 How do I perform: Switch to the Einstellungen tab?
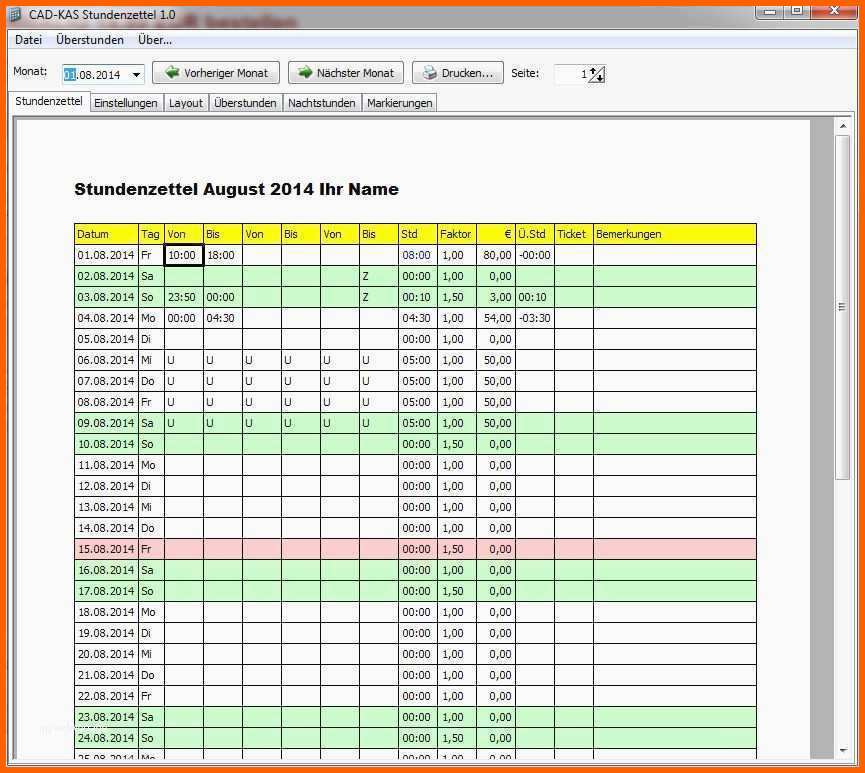pyautogui.click(x=126, y=103)
